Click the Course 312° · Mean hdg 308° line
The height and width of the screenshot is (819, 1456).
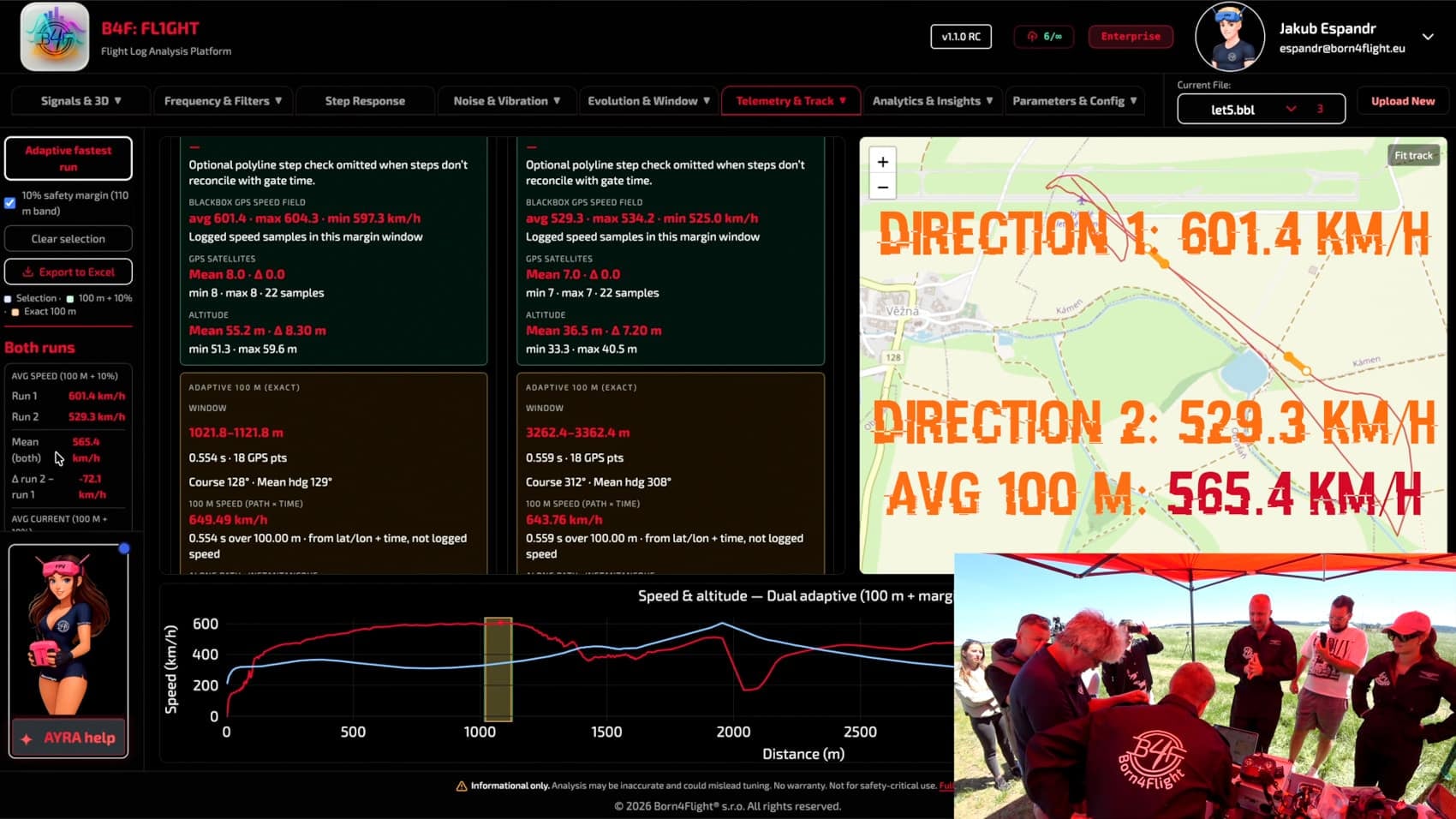(599, 482)
